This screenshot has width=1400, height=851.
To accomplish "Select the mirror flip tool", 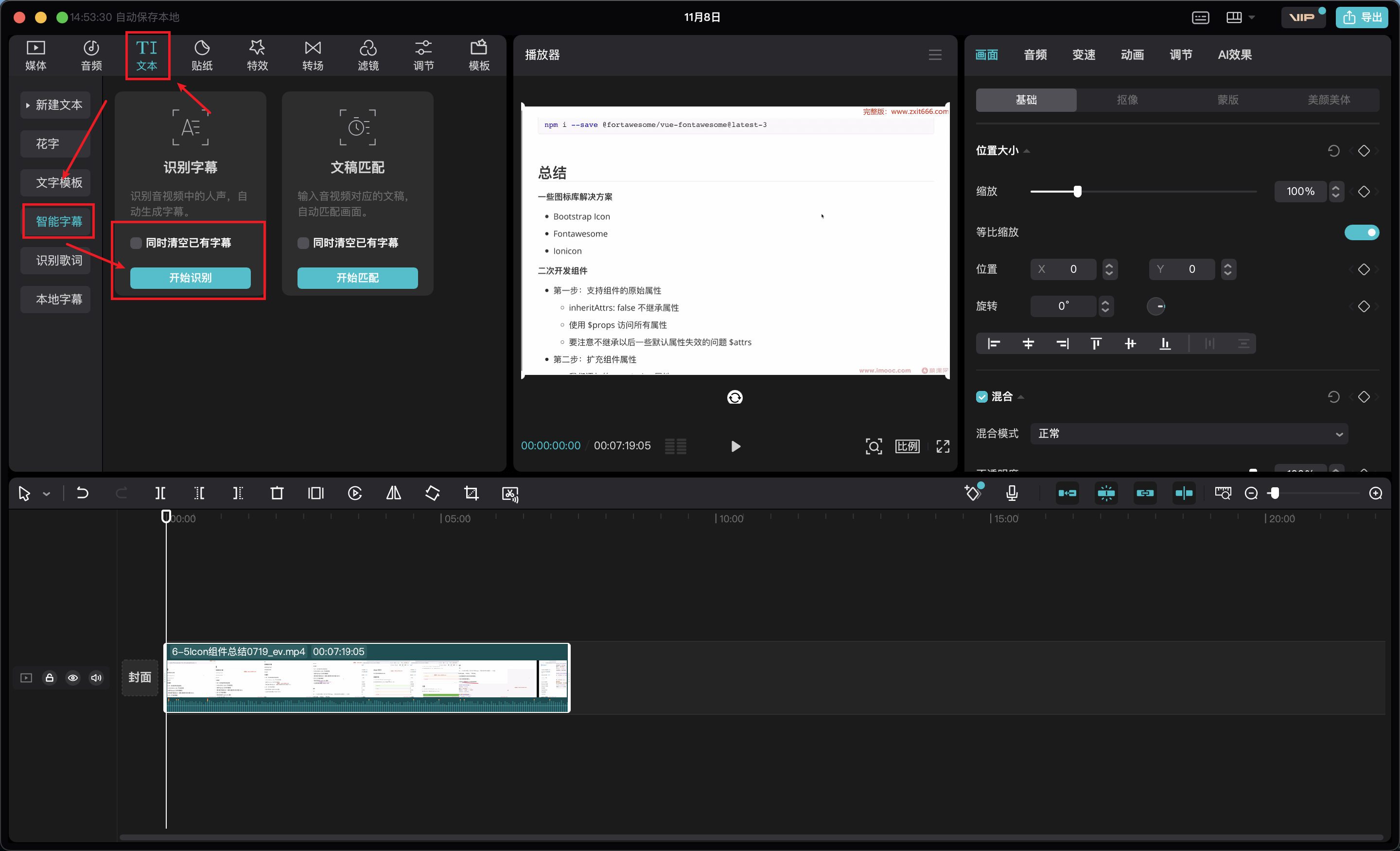I will click(x=393, y=493).
